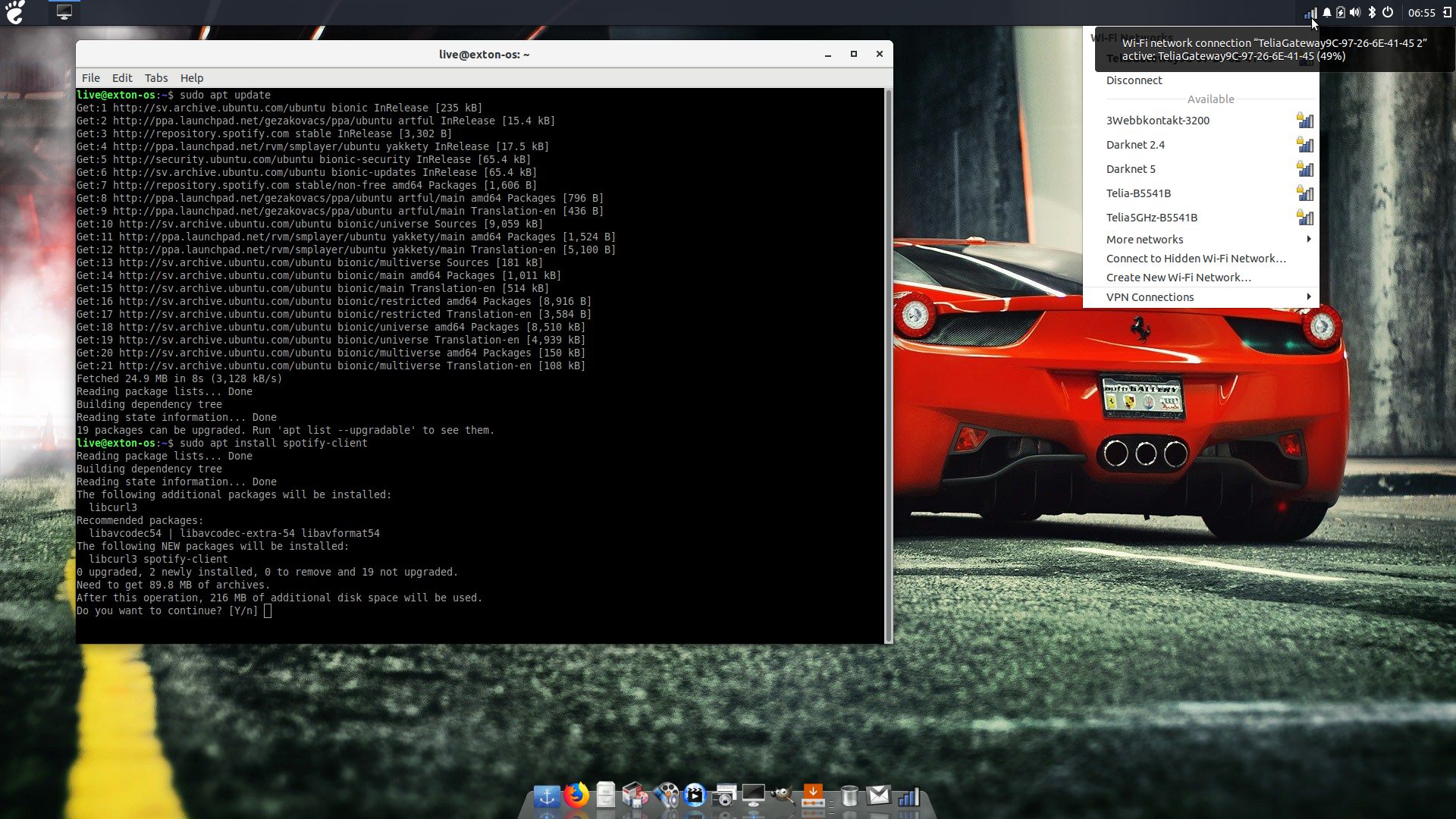Click the 'Need to get 89.8 MB' line
This screenshot has width=1456, height=819.
(x=173, y=585)
